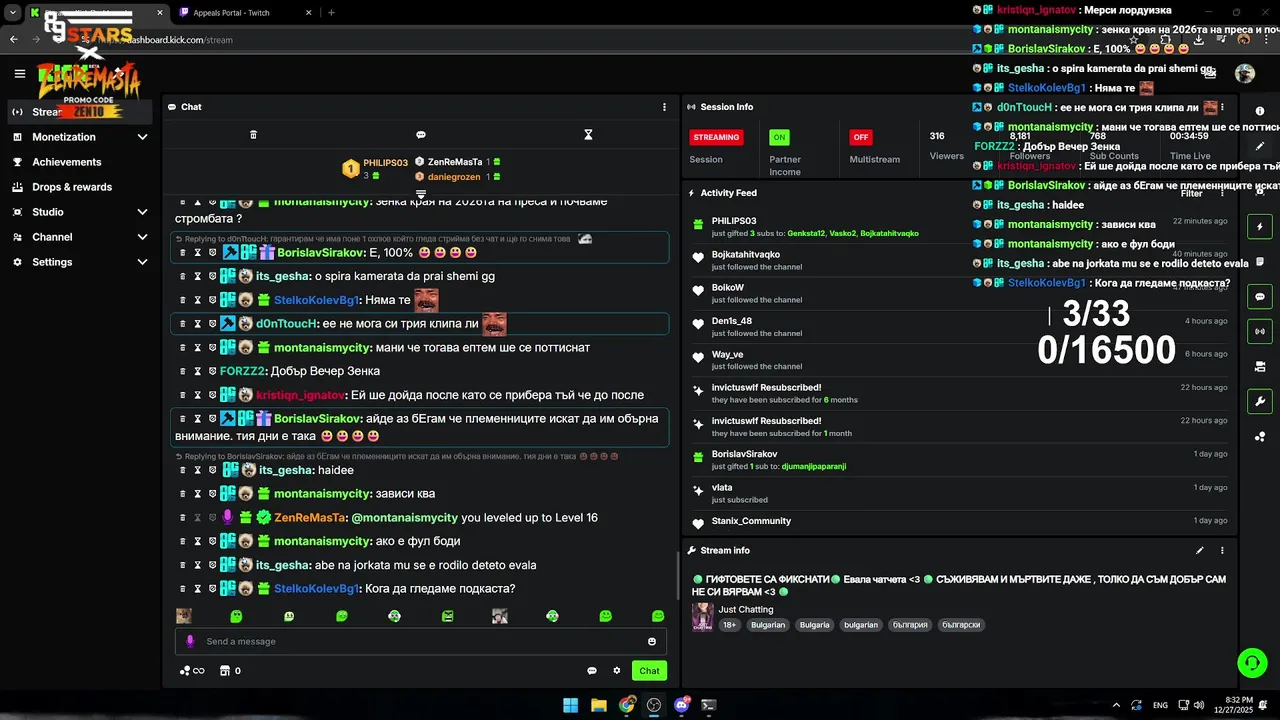Insert the angry green face quick emote
This screenshot has width=1280, height=720.
[x=447, y=616]
